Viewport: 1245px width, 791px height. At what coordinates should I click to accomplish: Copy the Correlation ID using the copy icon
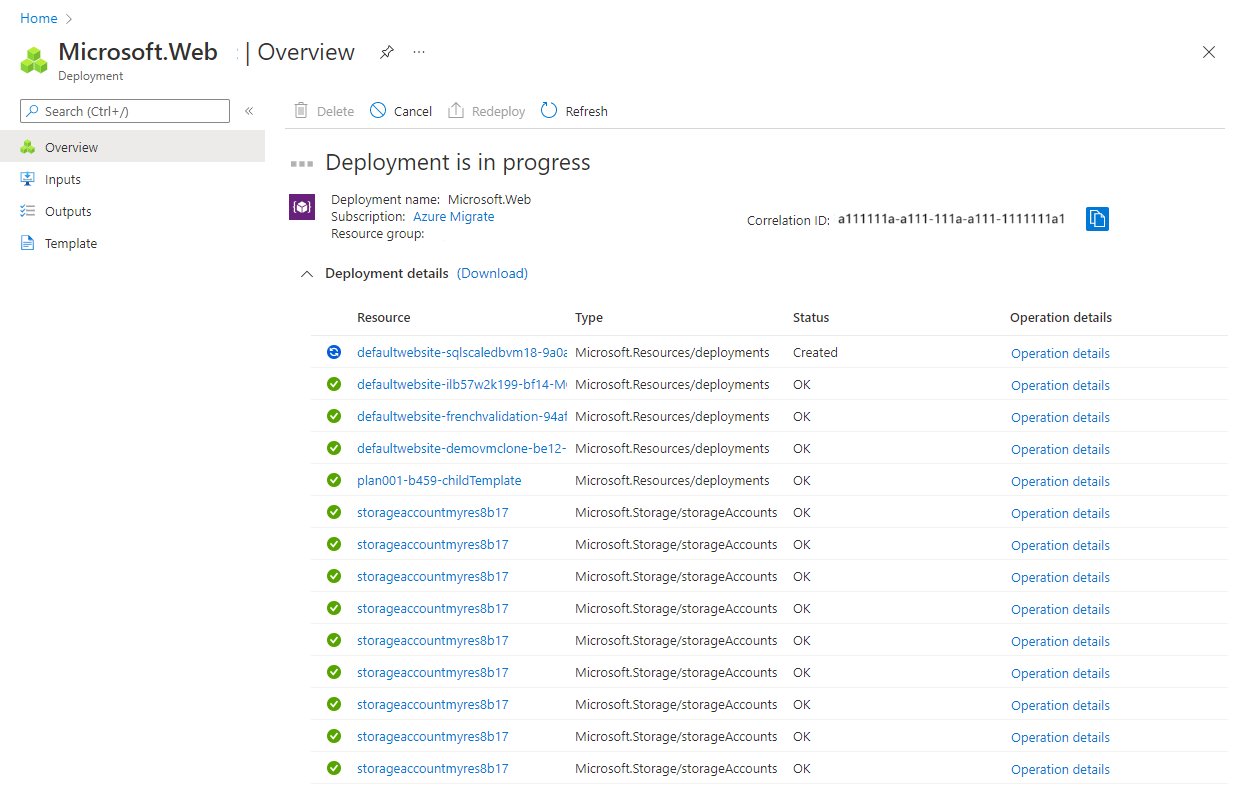(x=1097, y=219)
